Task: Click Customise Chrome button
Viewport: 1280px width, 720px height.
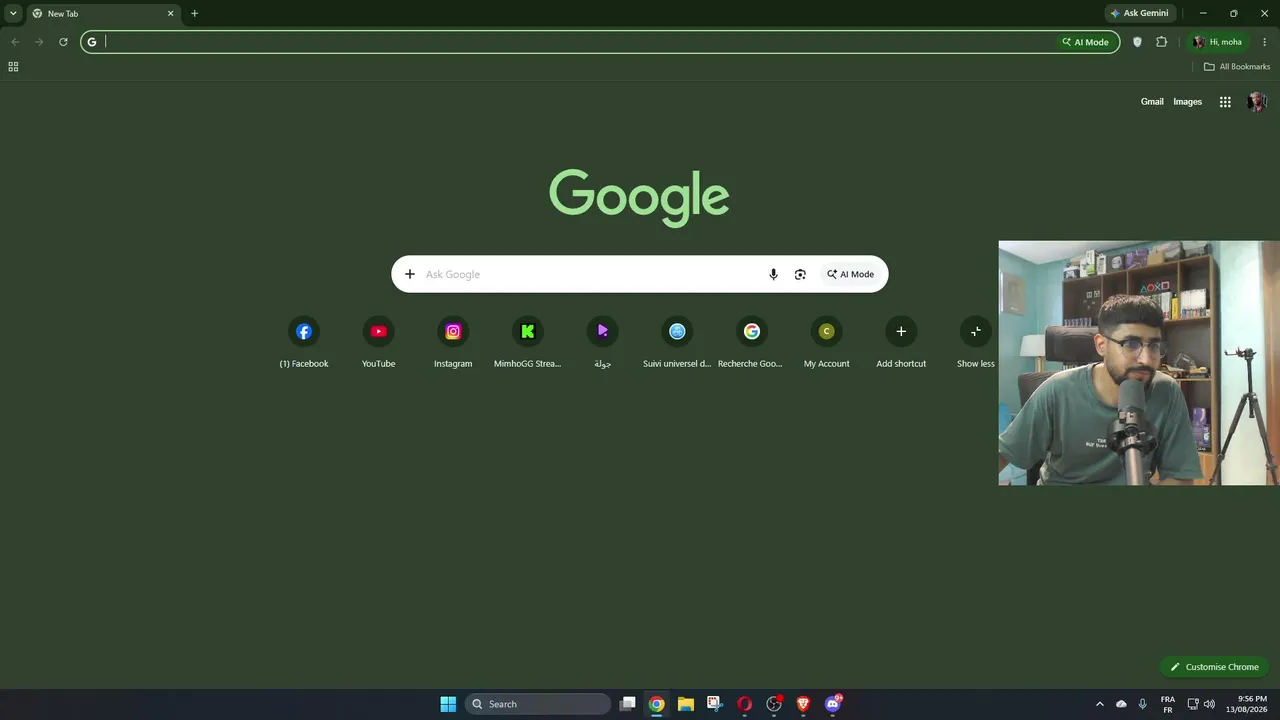Action: (1214, 667)
